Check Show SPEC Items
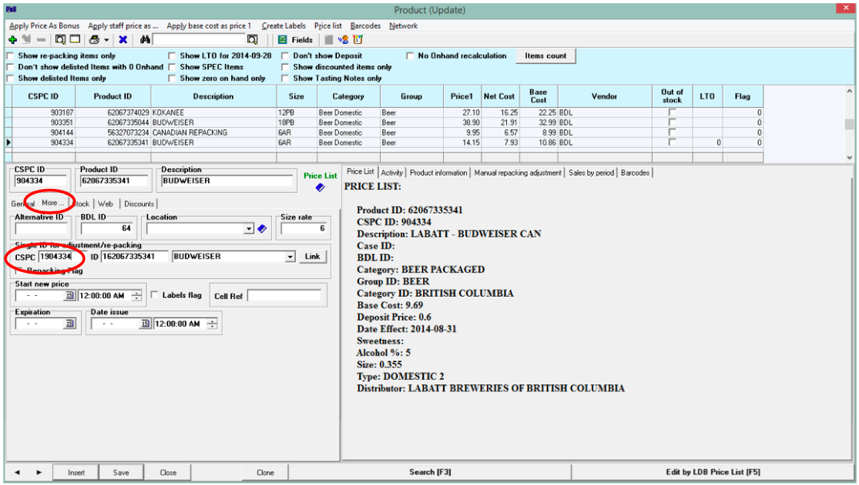The image size is (859, 485). [x=172, y=67]
